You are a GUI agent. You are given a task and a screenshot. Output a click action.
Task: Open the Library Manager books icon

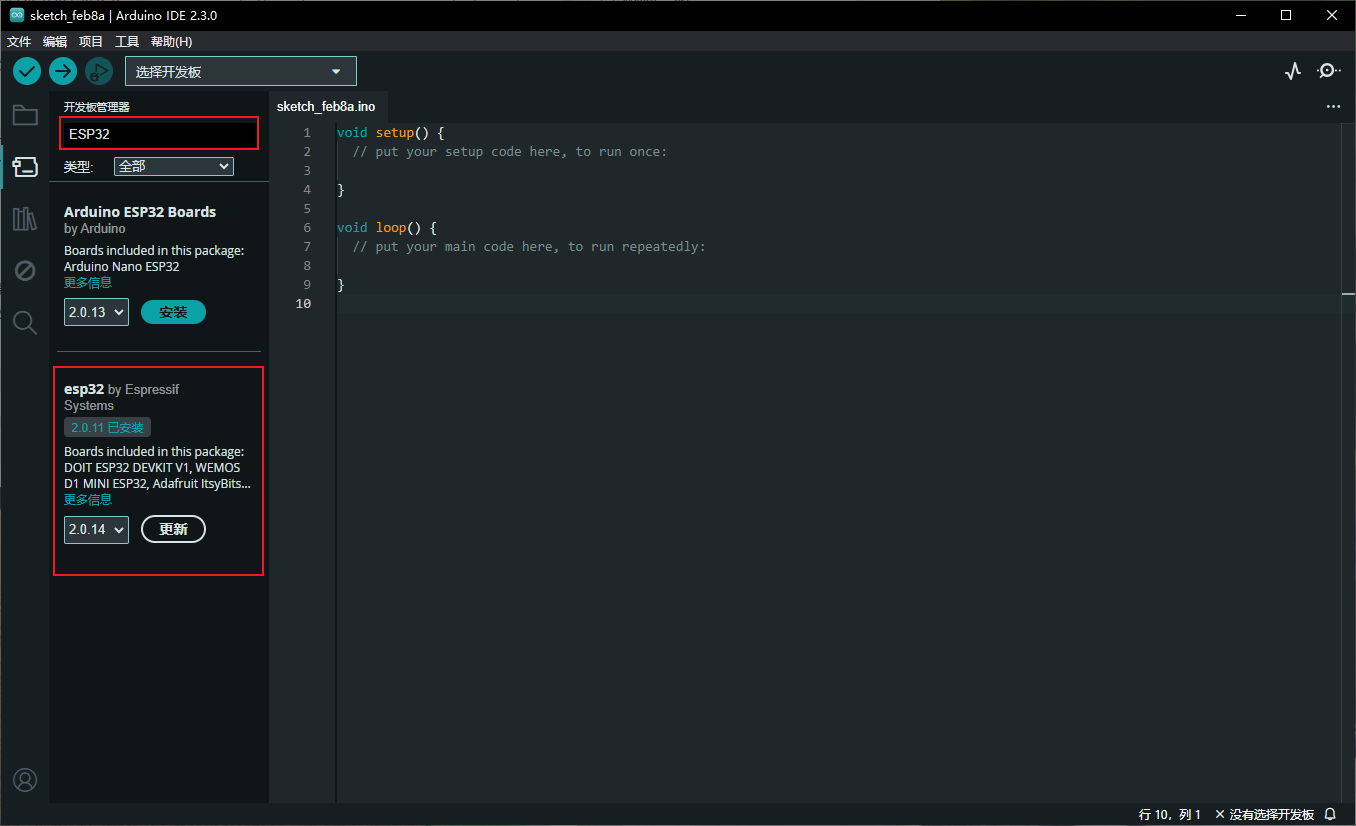(25, 219)
